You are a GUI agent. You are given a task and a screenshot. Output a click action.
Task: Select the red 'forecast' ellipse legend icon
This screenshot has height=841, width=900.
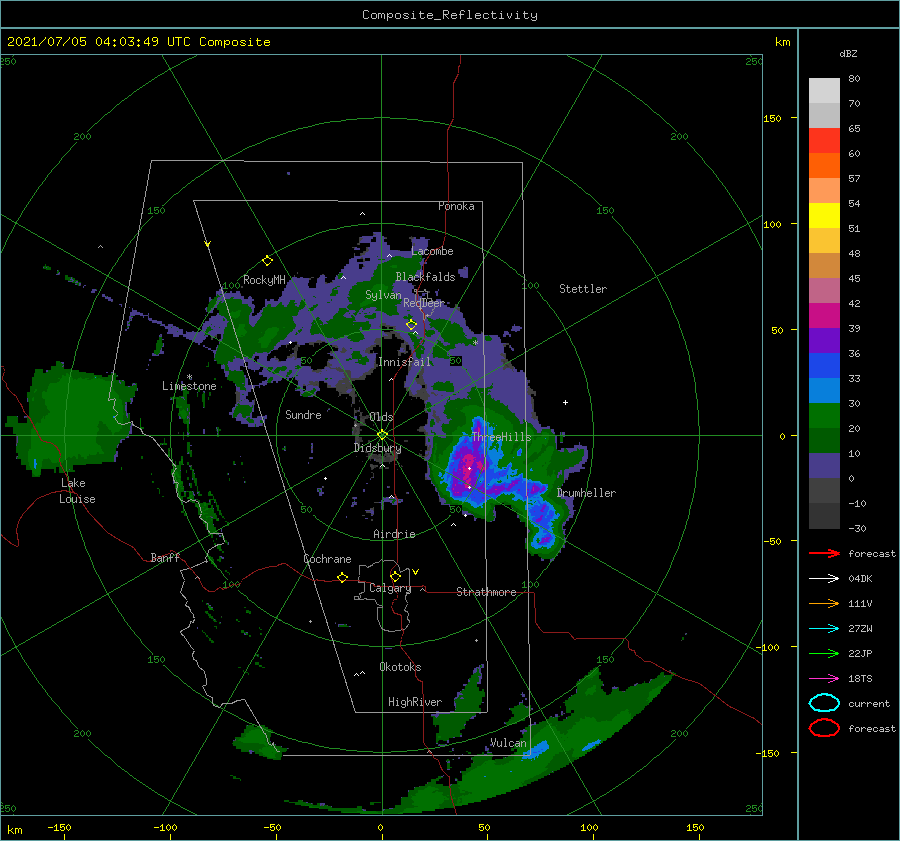coord(824,728)
